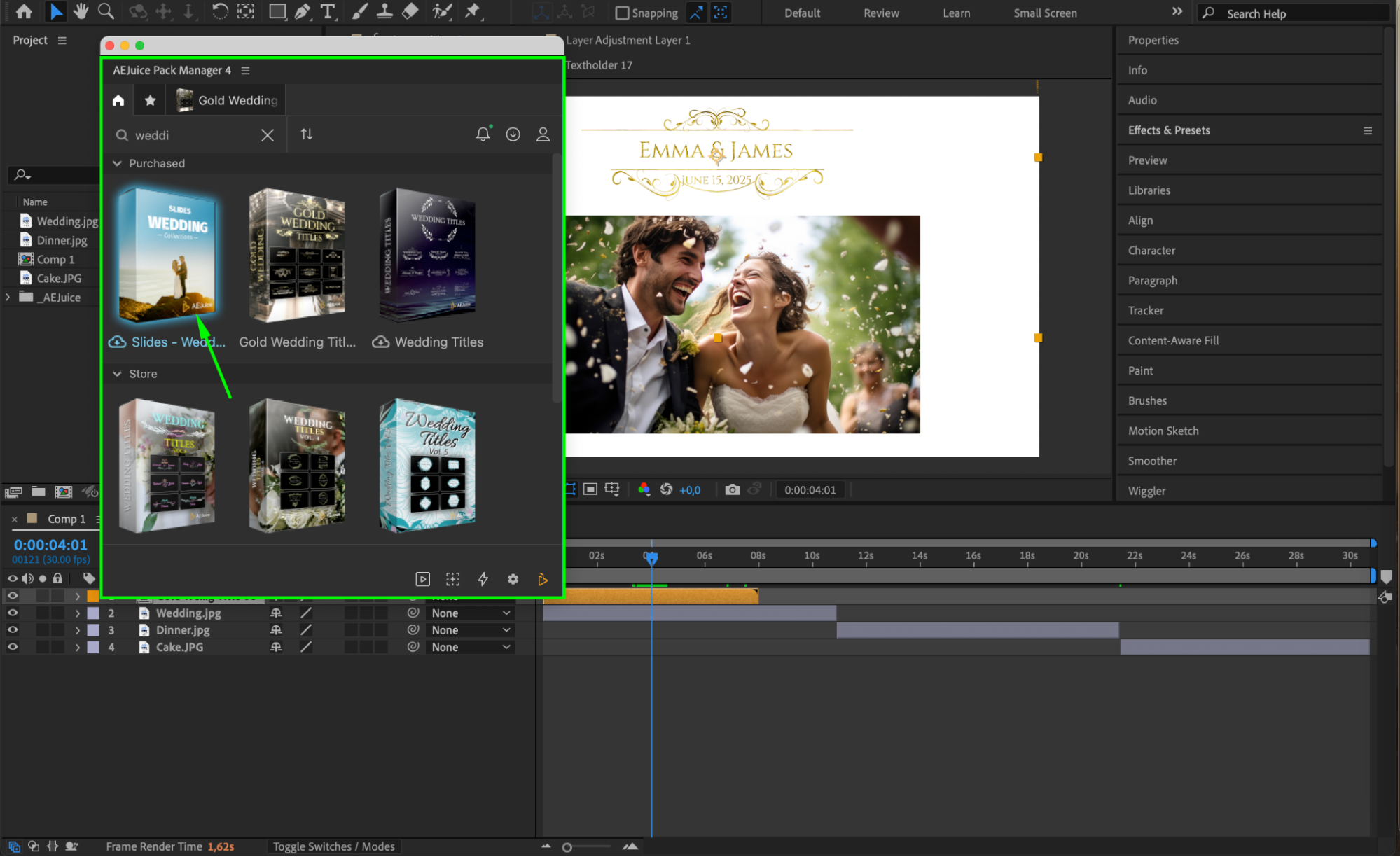Click the timeline zoom slider

pyautogui.click(x=567, y=847)
